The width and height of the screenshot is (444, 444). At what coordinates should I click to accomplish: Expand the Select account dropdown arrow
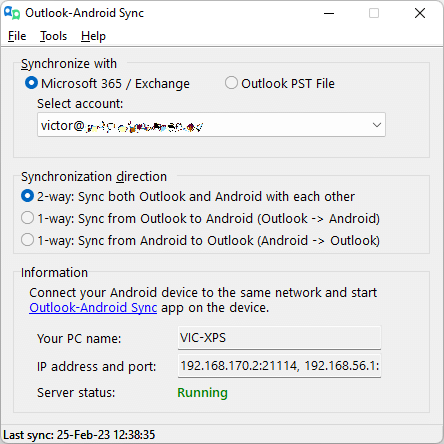377,125
